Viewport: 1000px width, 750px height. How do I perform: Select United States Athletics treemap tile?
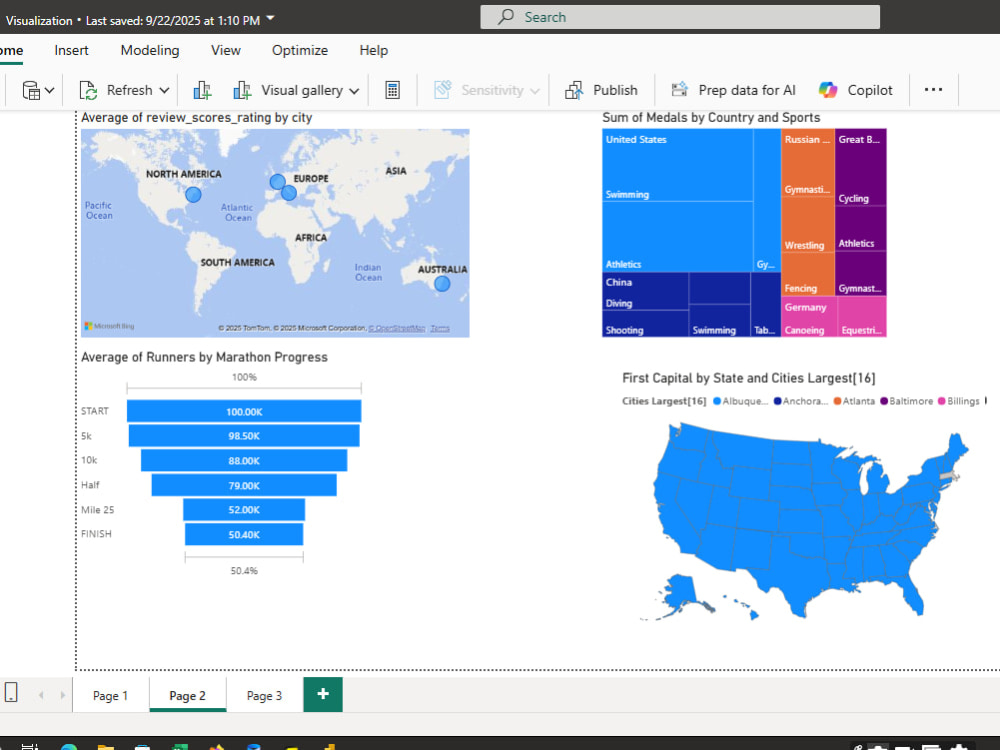[x=677, y=237]
